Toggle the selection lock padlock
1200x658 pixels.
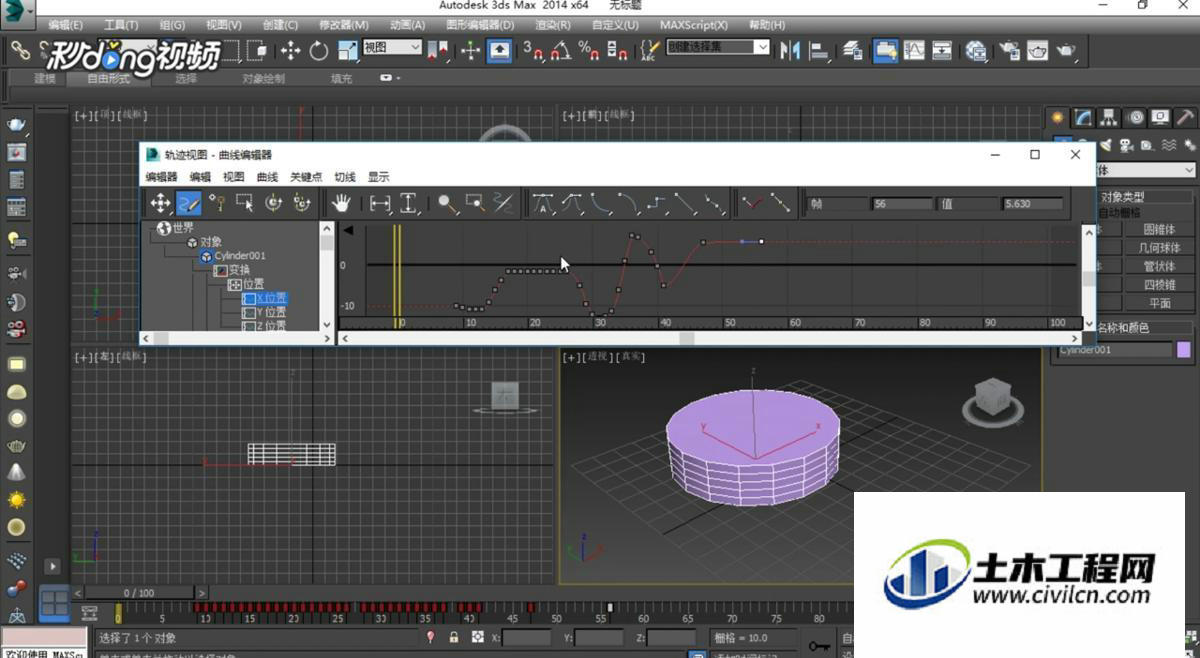click(x=454, y=637)
